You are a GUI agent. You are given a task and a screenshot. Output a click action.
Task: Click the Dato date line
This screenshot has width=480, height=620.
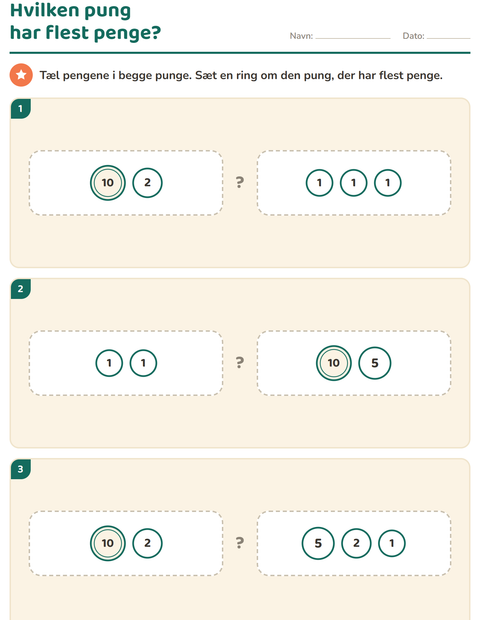click(448, 36)
